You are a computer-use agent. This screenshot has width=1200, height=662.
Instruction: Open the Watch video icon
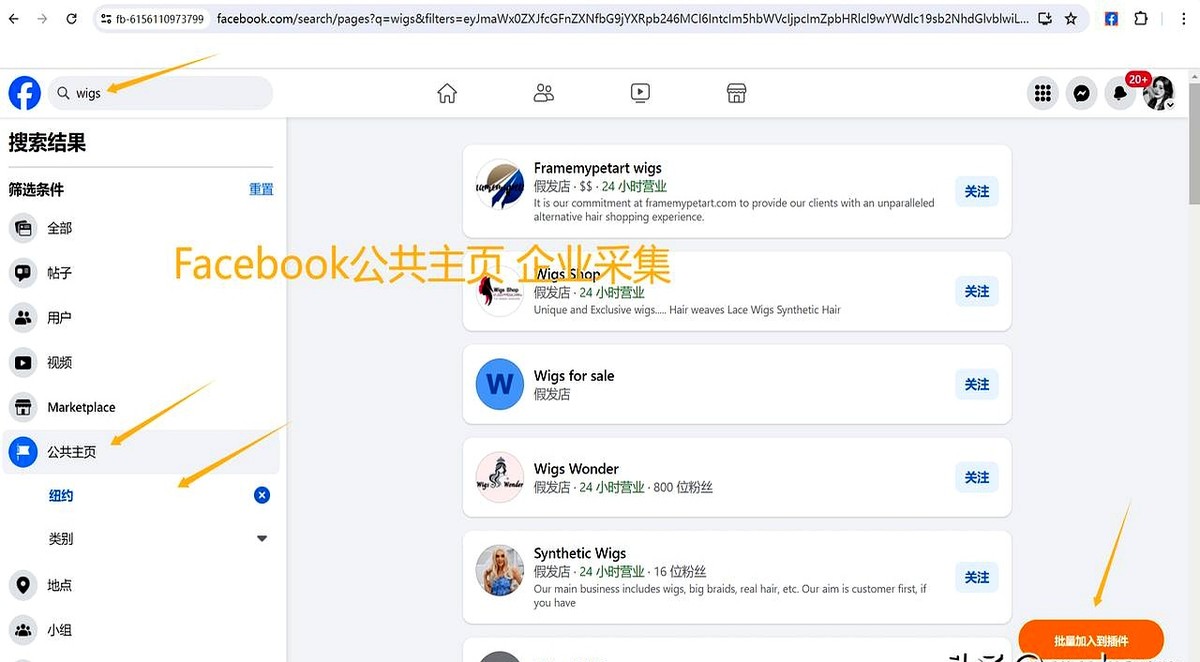click(640, 93)
